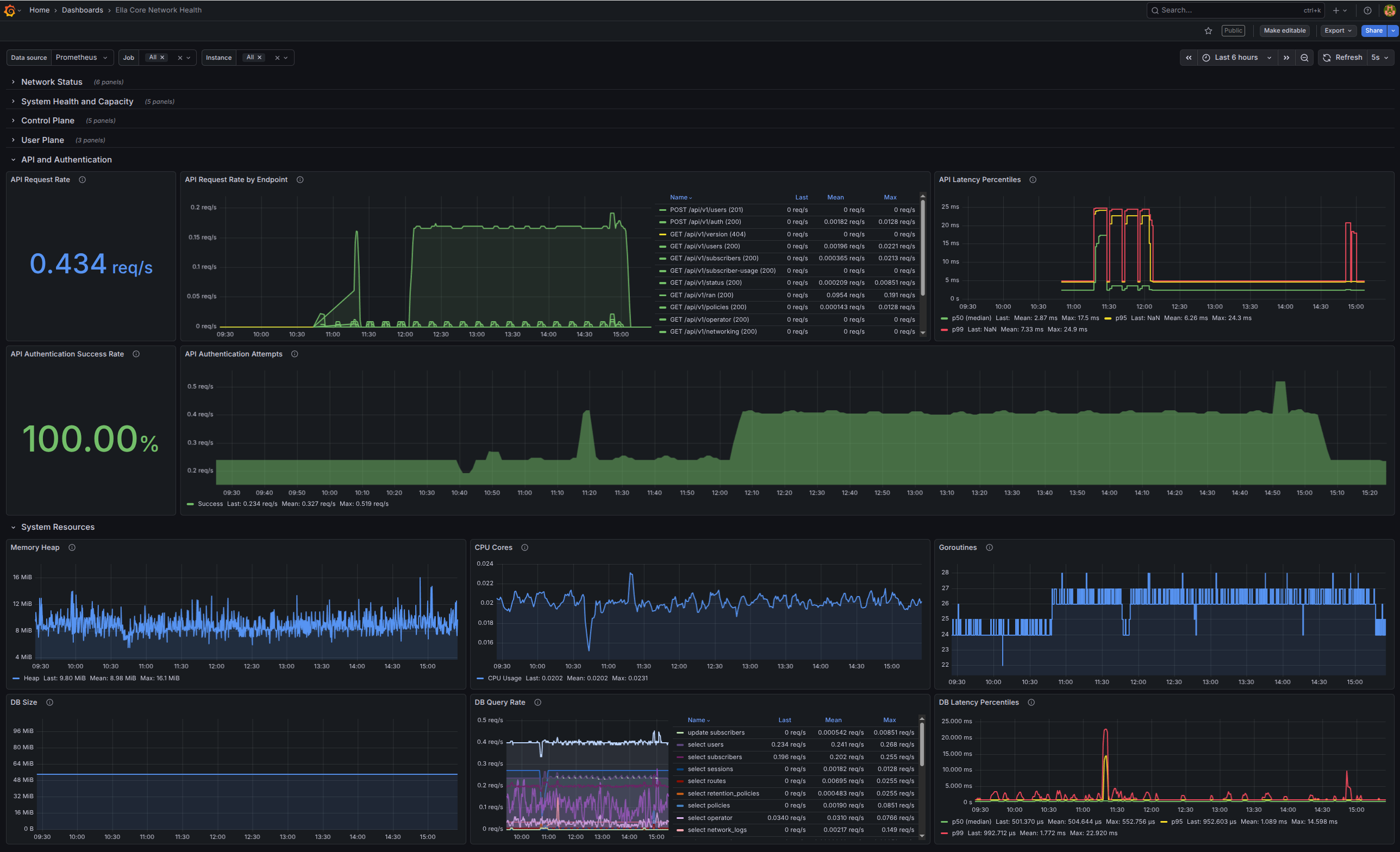The width and height of the screenshot is (1400, 852).
Task: Click the Share button
Action: pyautogui.click(x=1373, y=30)
